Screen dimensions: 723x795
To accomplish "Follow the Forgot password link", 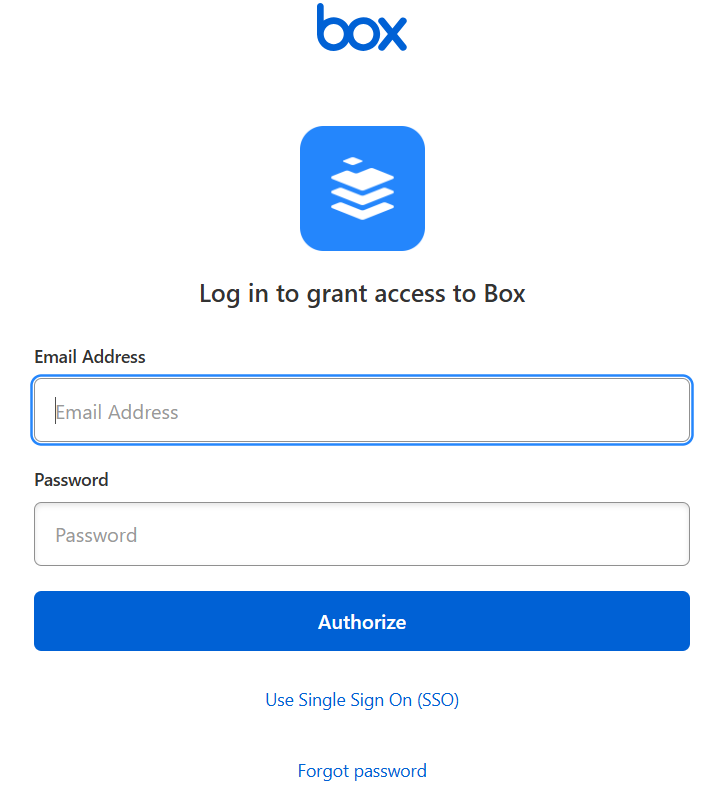I will click(362, 771).
